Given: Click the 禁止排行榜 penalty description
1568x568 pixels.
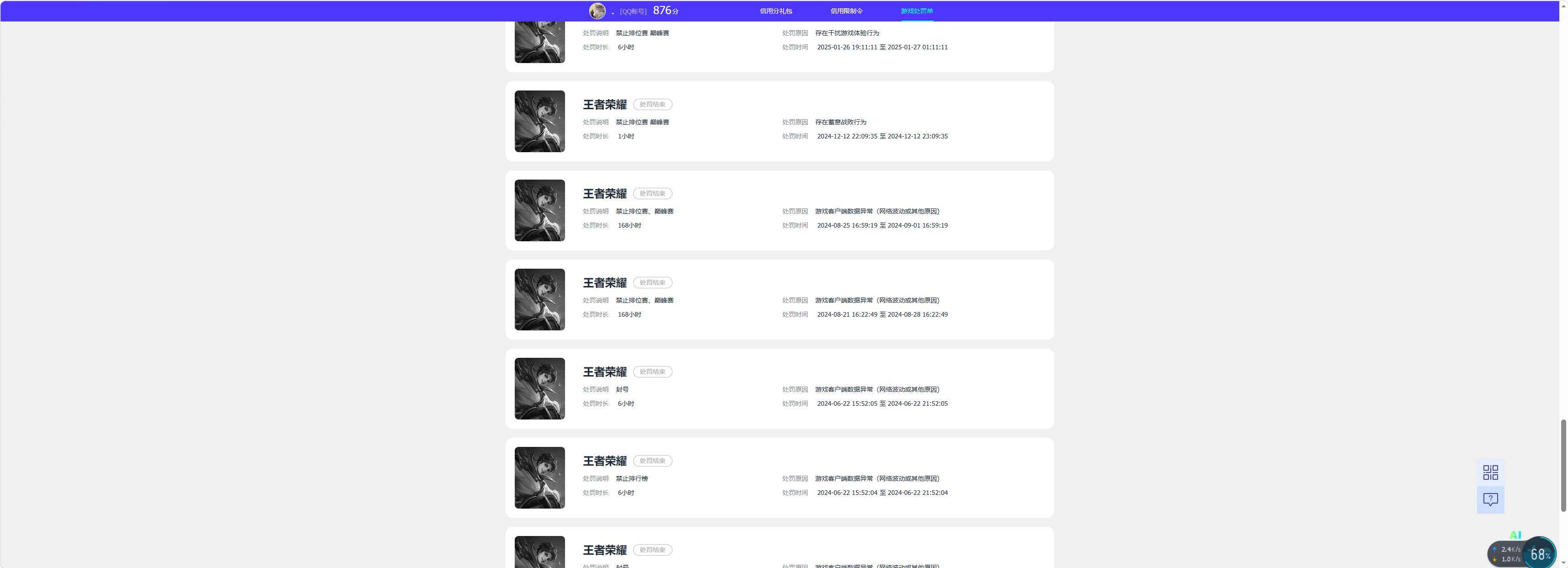Looking at the screenshot, I should [632, 478].
